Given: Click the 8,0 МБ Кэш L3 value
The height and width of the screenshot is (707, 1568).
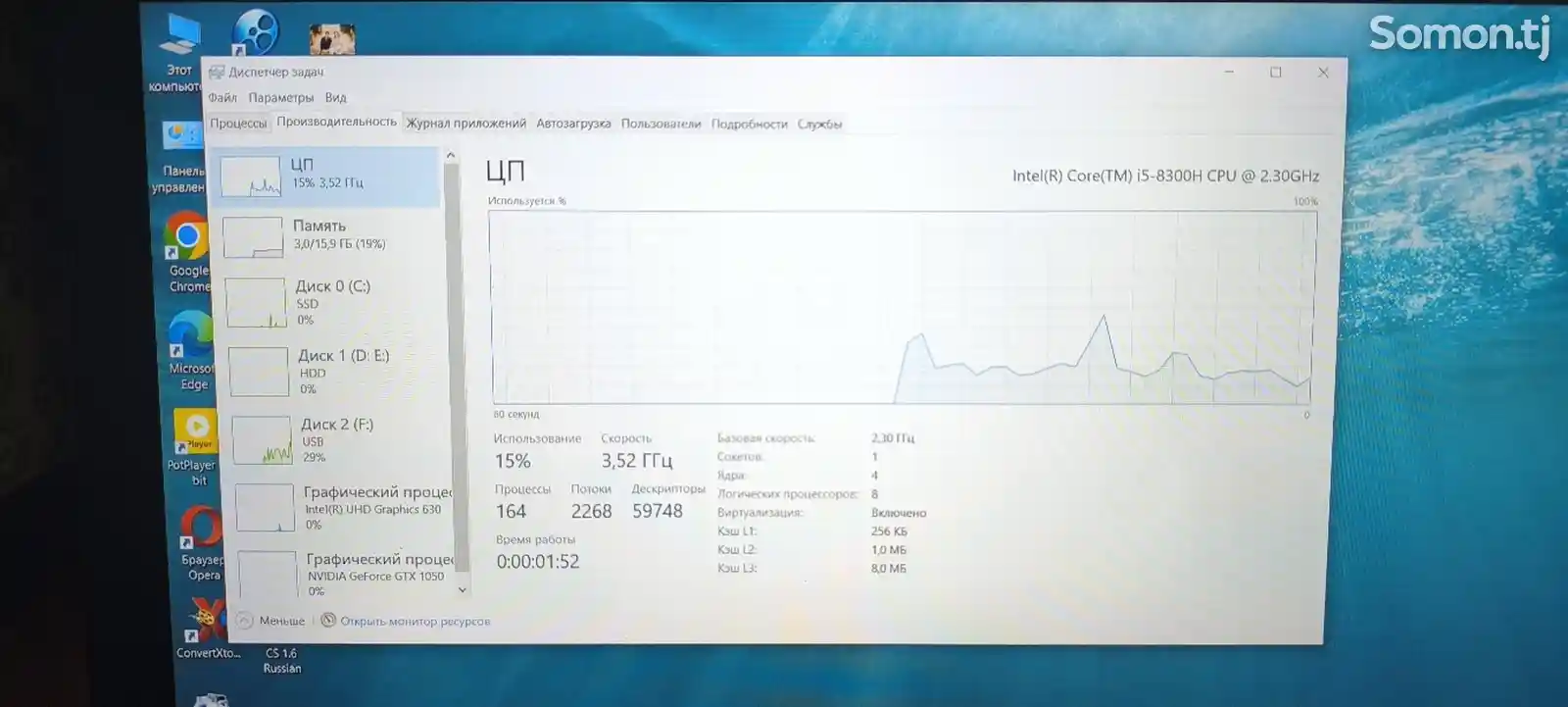Looking at the screenshot, I should [889, 569].
